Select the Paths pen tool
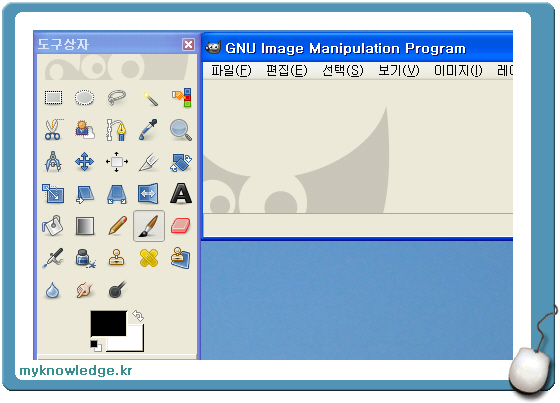 117,130
